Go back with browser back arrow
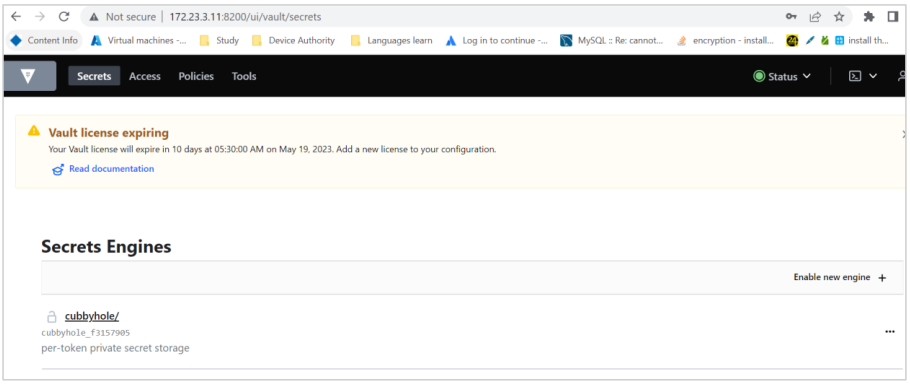 16,17
